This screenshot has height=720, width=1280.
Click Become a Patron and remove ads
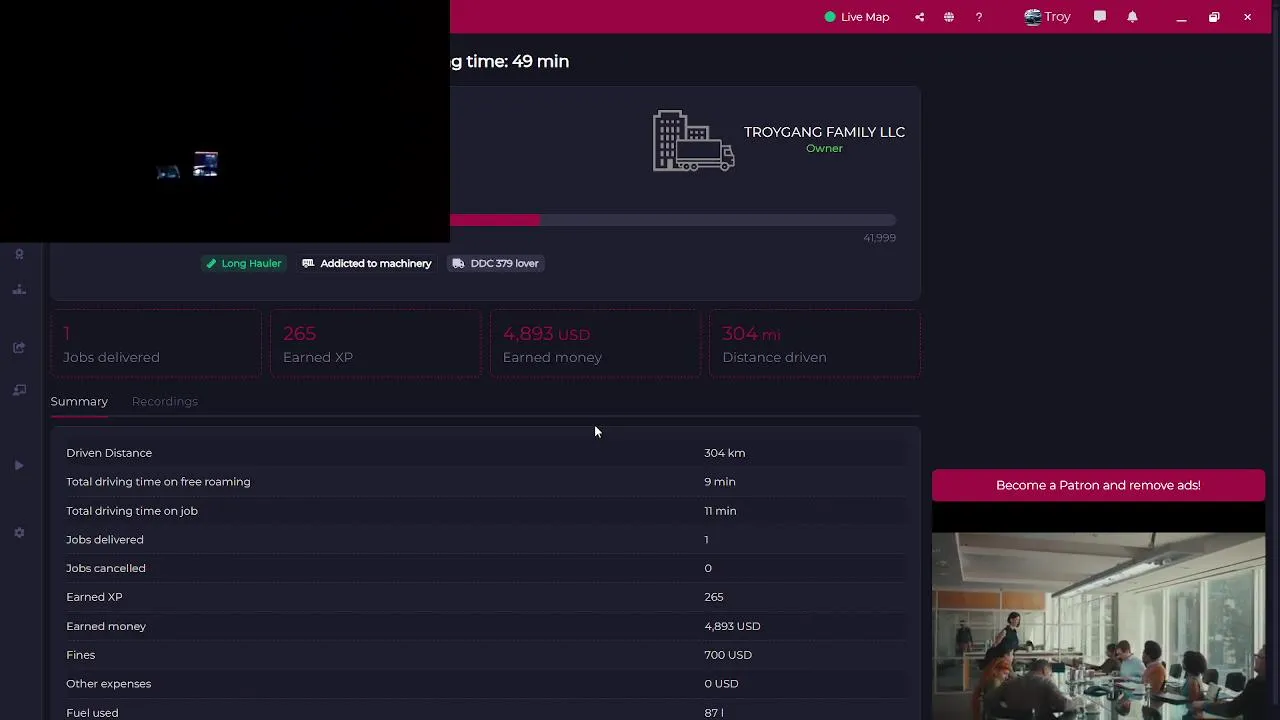click(x=1098, y=485)
